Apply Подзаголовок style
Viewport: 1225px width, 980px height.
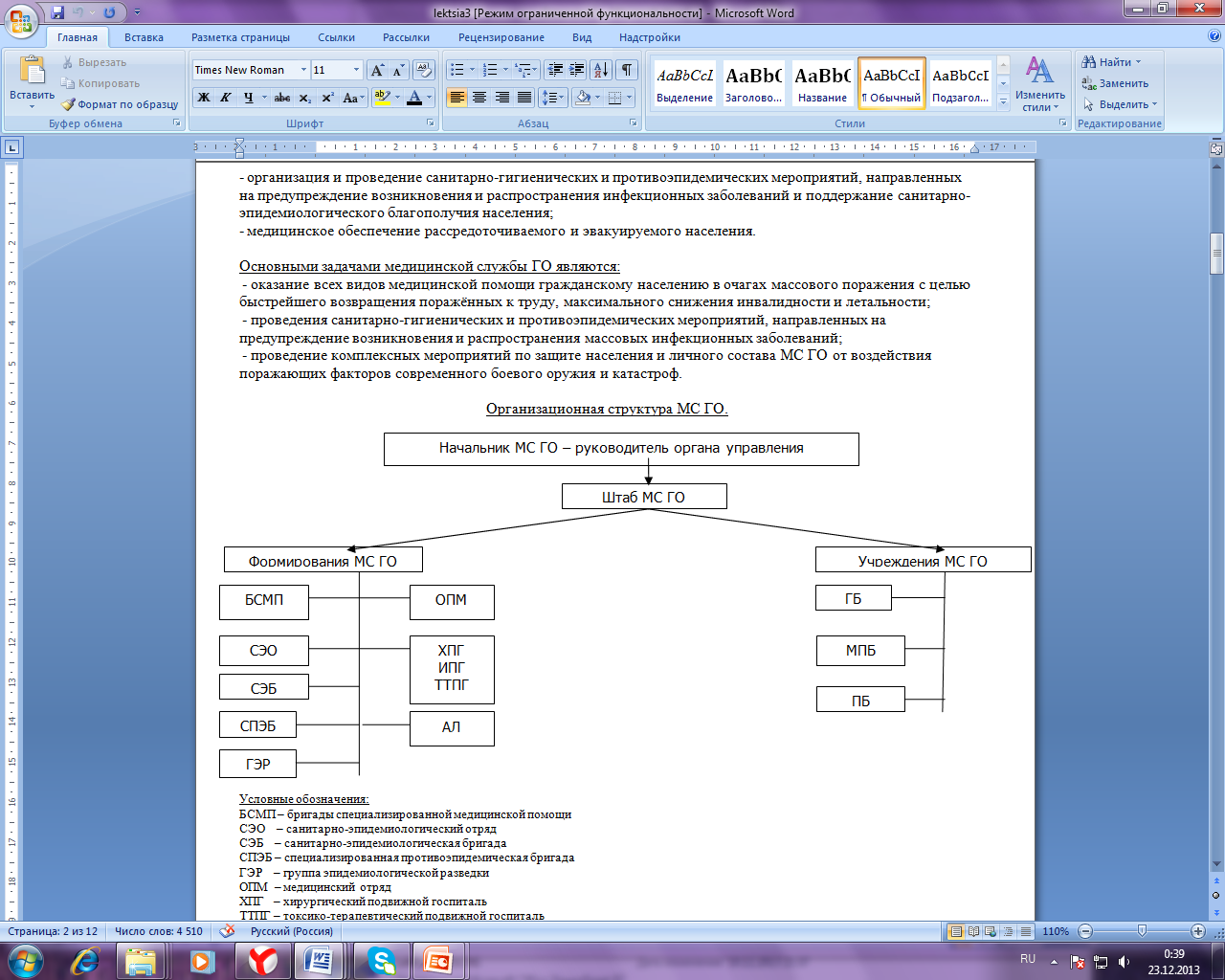960,83
